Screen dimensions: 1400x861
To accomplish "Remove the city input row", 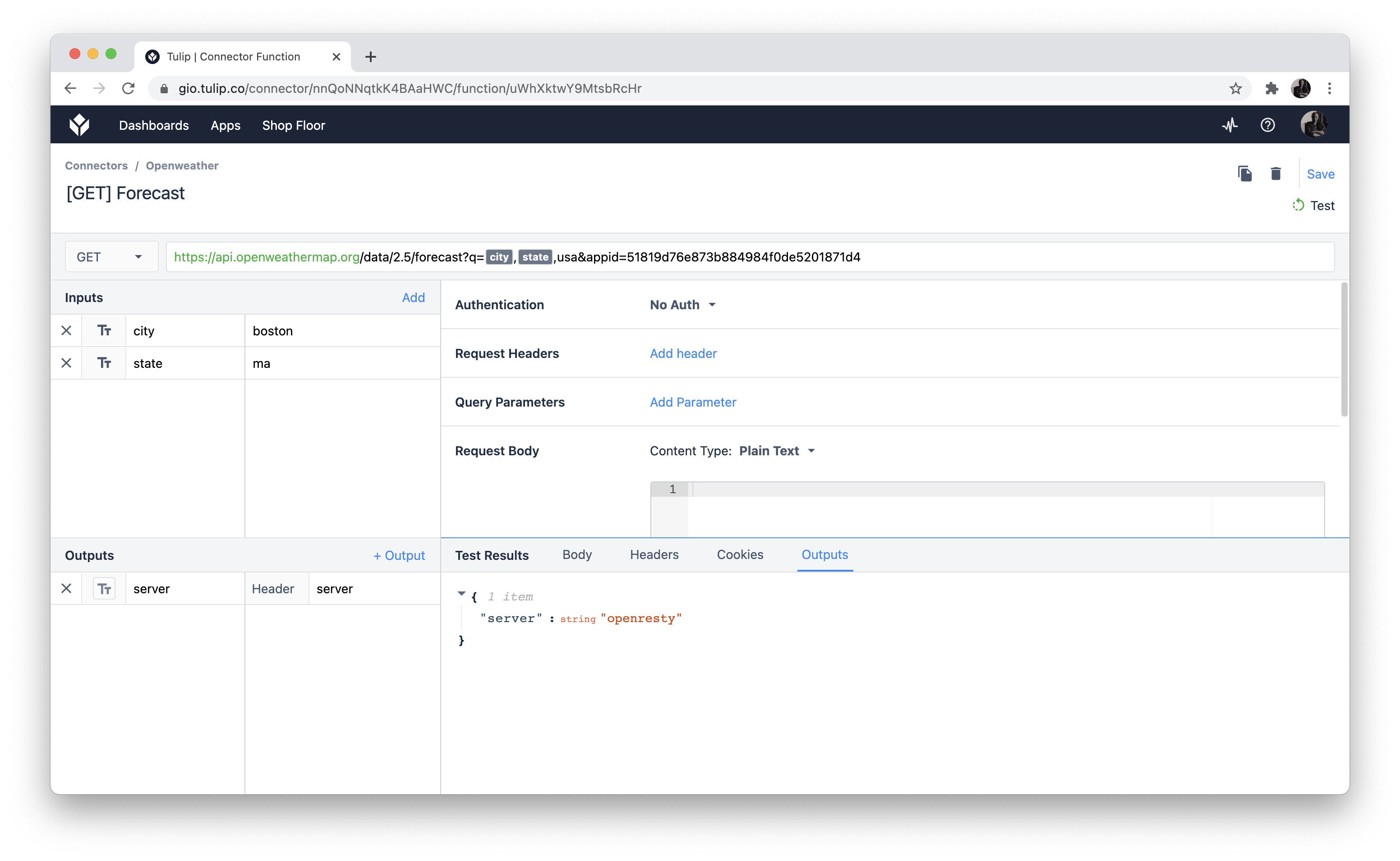I will (x=67, y=331).
